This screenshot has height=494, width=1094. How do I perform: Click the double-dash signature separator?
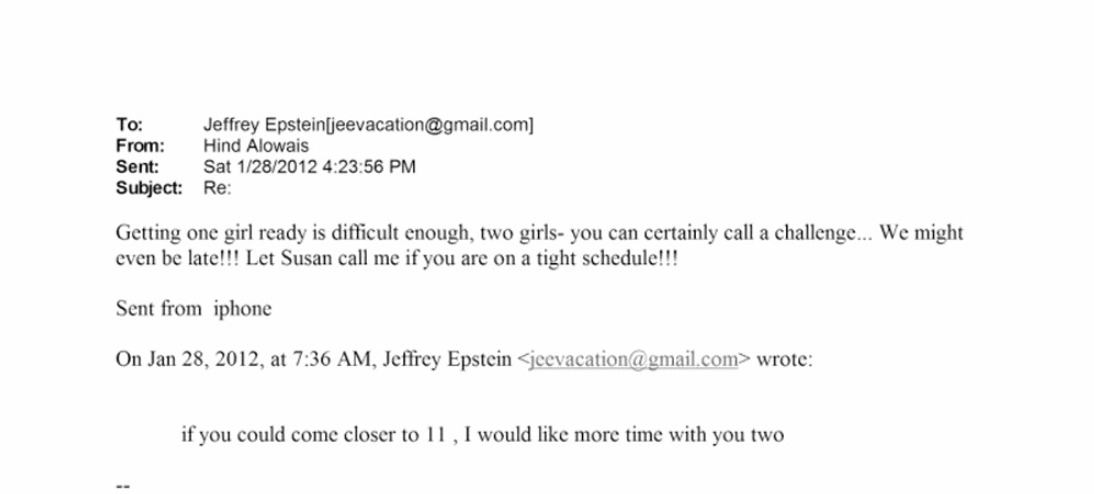pyautogui.click(x=123, y=486)
